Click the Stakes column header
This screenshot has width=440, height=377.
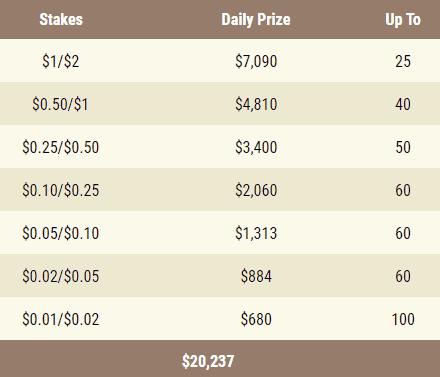[61, 19]
